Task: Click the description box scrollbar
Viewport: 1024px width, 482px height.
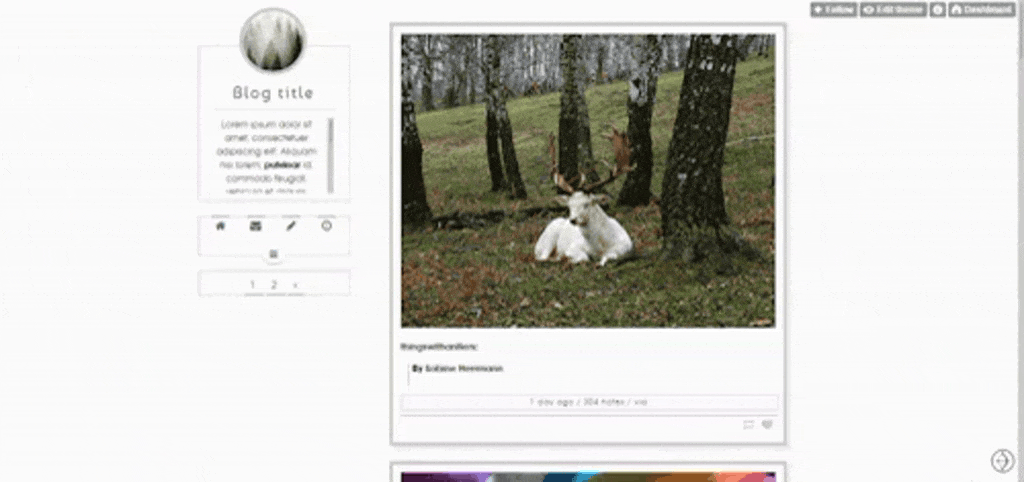Action: (x=331, y=153)
